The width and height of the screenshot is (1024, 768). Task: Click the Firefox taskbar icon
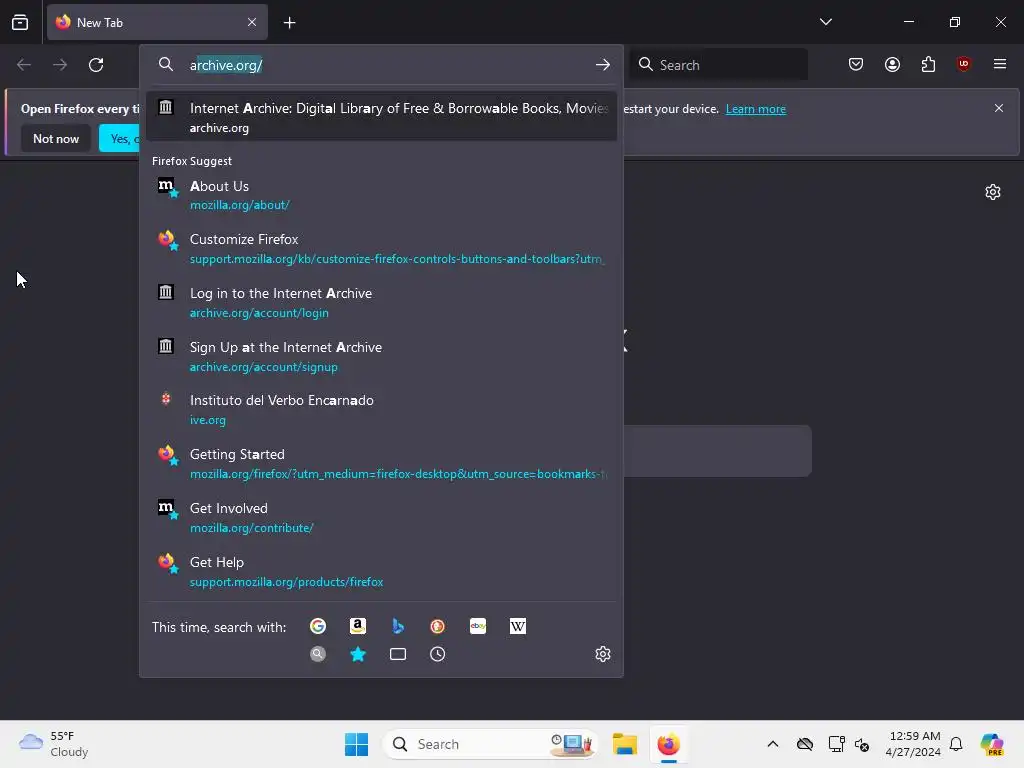coord(668,744)
